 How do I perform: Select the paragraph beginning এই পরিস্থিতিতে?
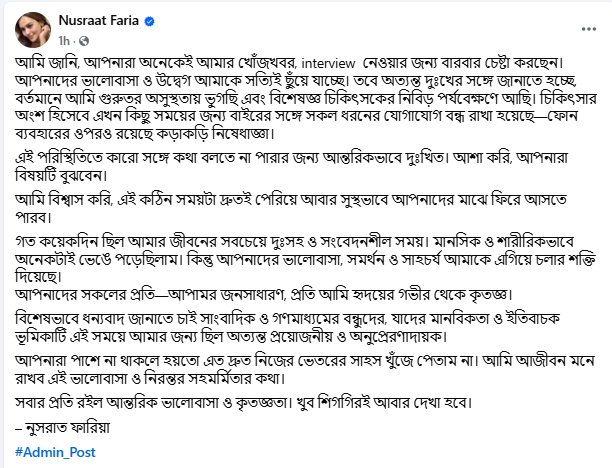tap(291, 167)
